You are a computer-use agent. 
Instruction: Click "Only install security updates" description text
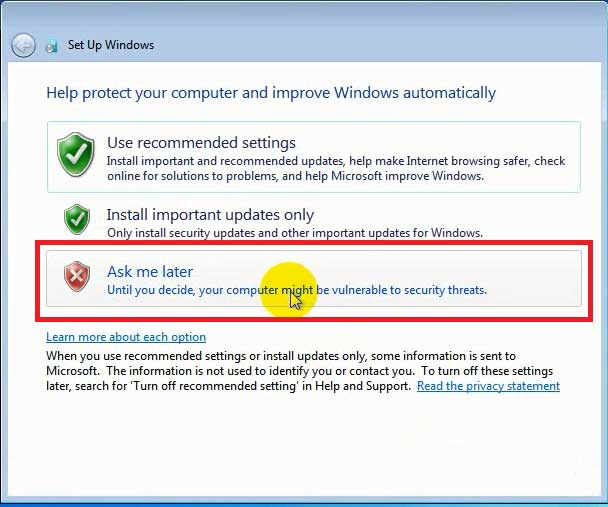295,233
